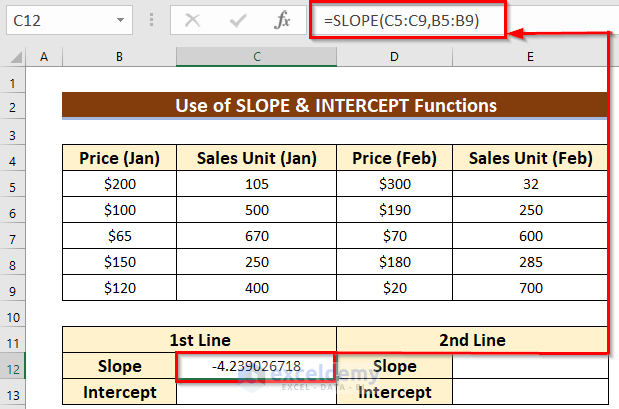This screenshot has height=409, width=619.
Task: Select column E header
Action: pos(530,59)
